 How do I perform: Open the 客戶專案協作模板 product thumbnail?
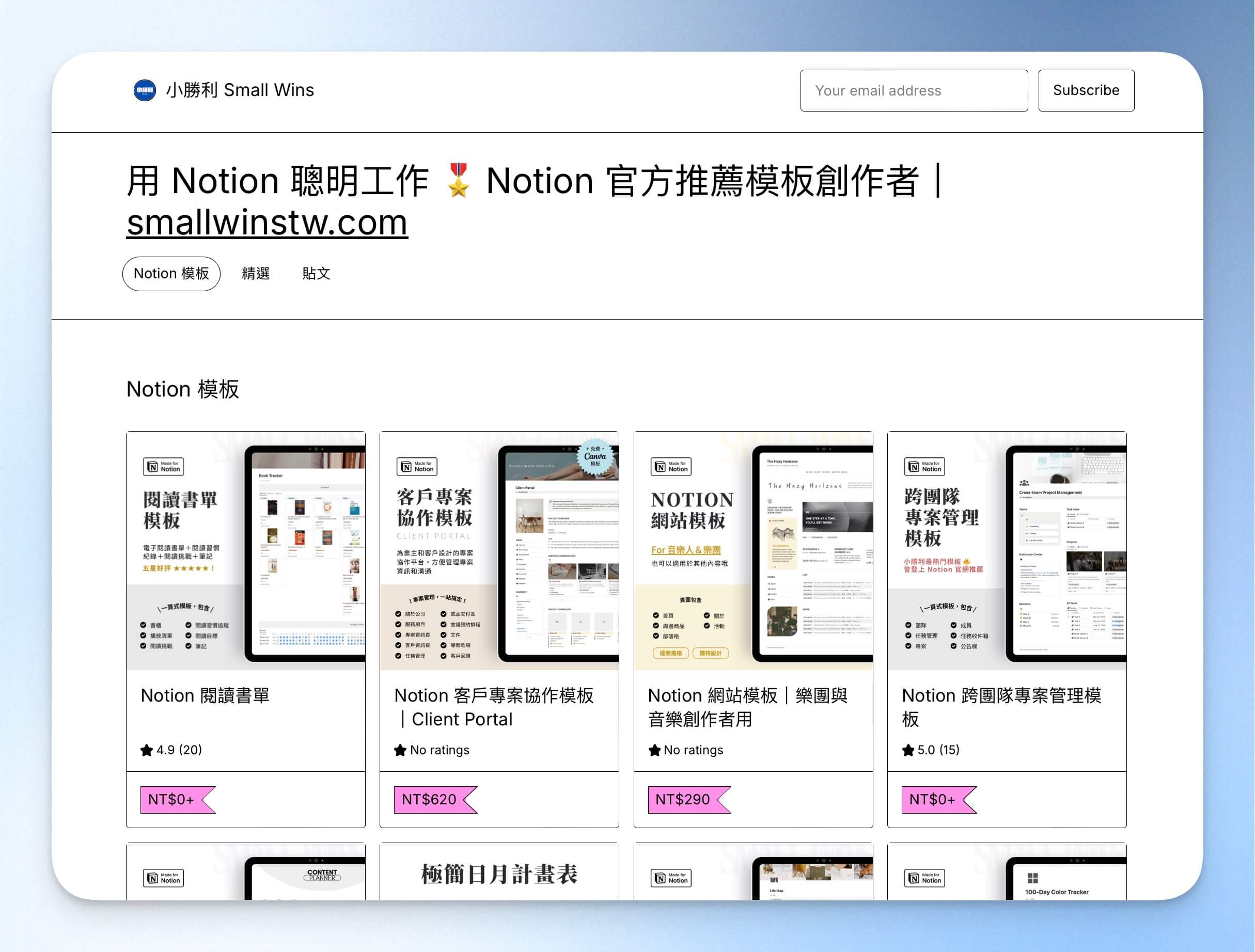click(499, 550)
